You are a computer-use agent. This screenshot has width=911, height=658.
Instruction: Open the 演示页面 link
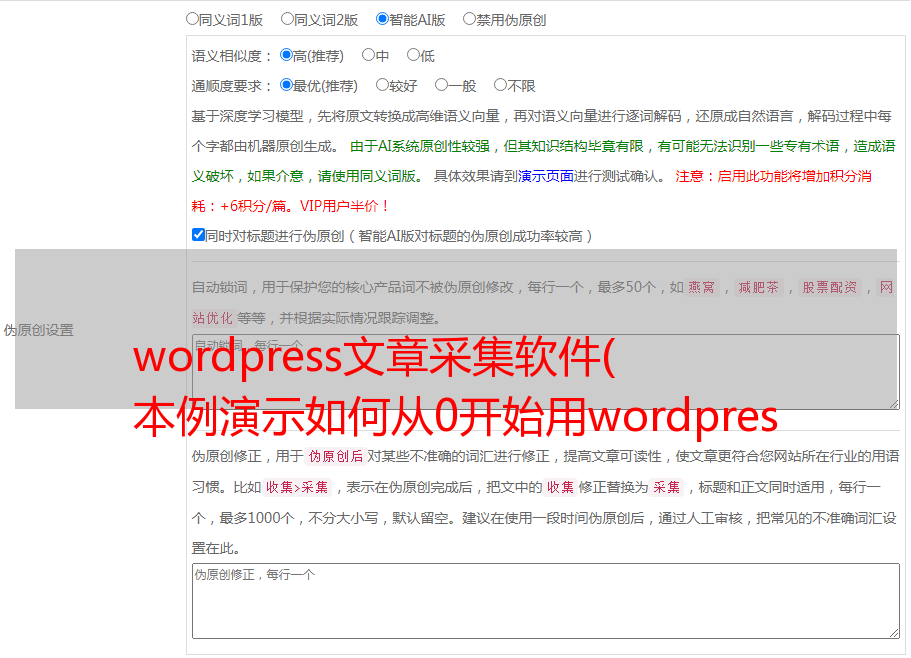(x=546, y=176)
